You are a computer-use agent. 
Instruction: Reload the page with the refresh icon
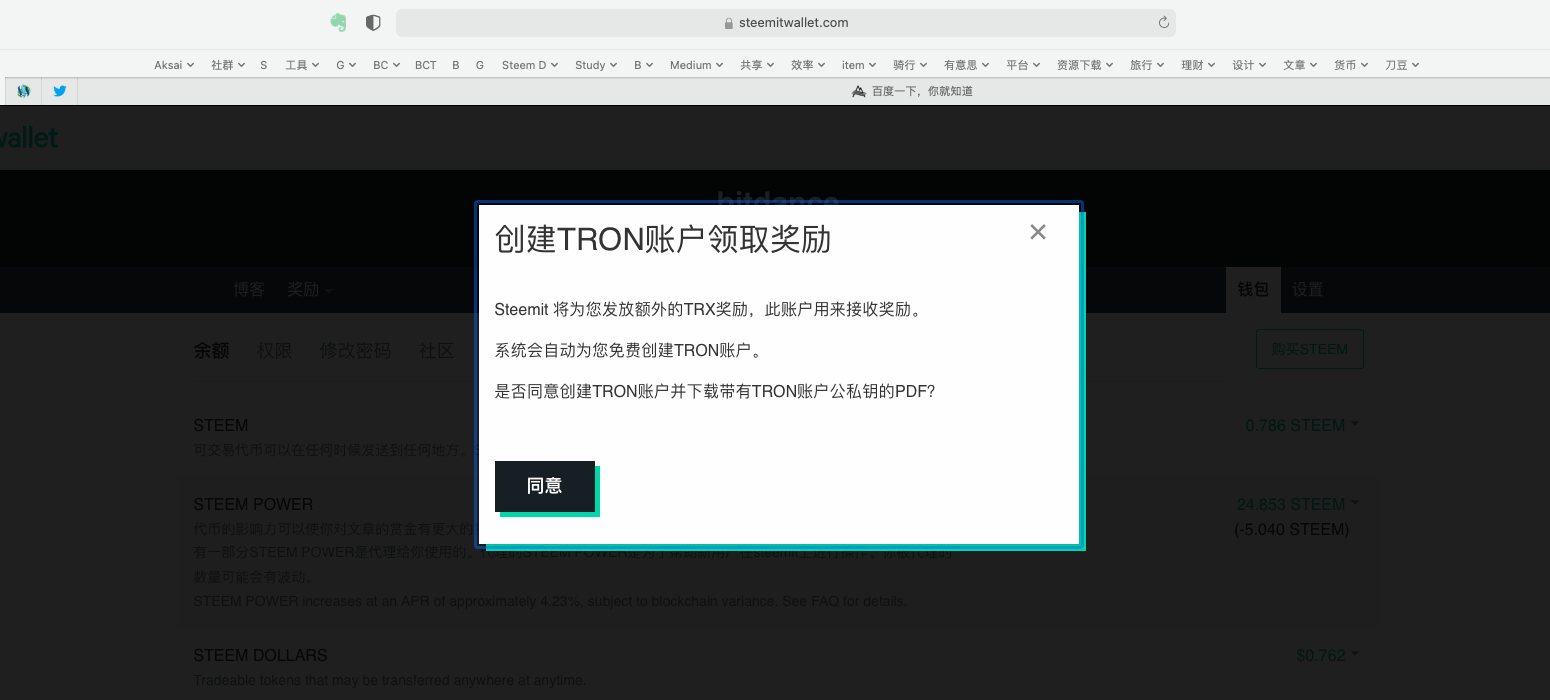point(1163,22)
